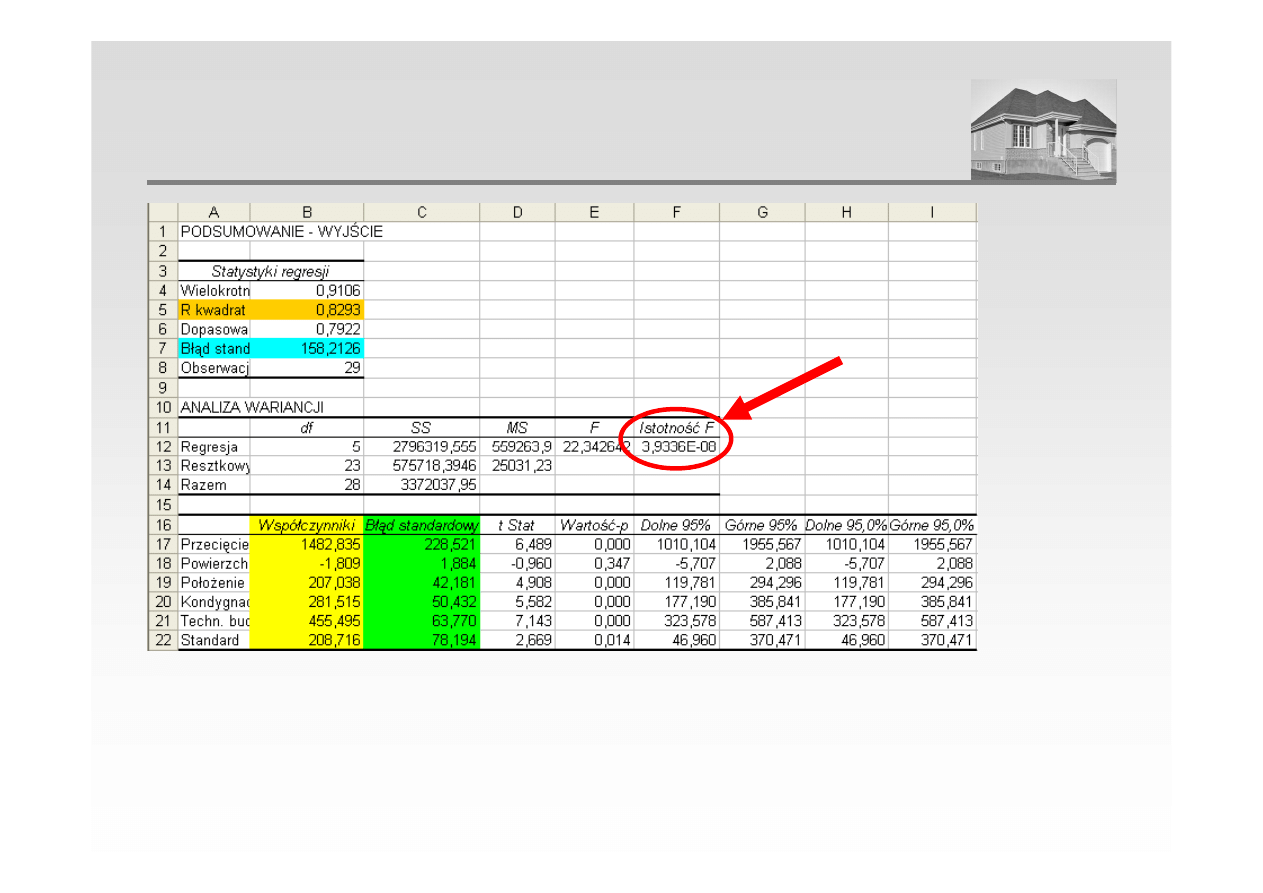1263x893 pixels.
Task: Click the yellow Współczynniki header cell
Action: click(x=307, y=525)
